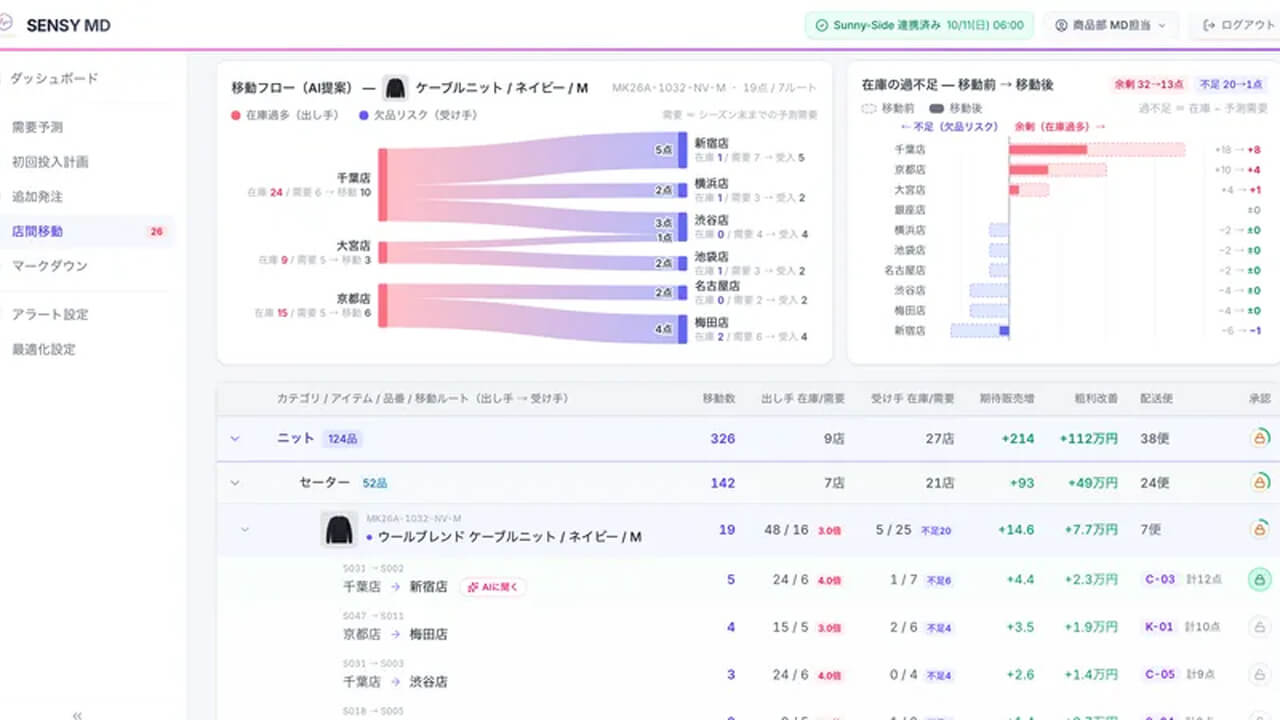The width and height of the screenshot is (1280, 720).
Task: Collapse the ウールブレンド ケーブルニット row chevron
Action: [x=244, y=529]
